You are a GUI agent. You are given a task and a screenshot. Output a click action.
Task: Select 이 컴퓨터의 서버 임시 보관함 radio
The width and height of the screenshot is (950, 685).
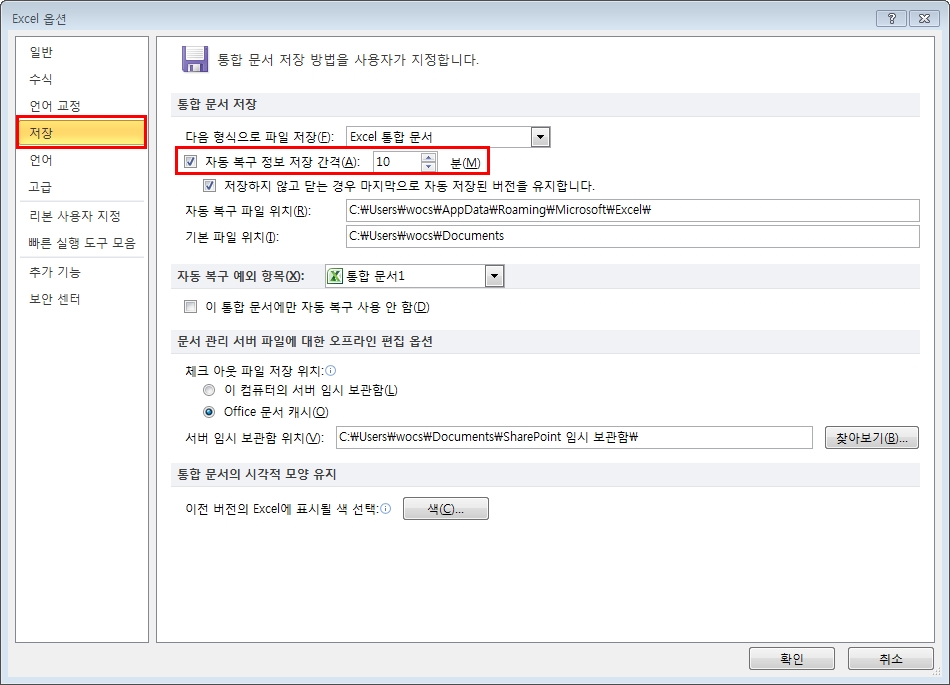(209, 390)
